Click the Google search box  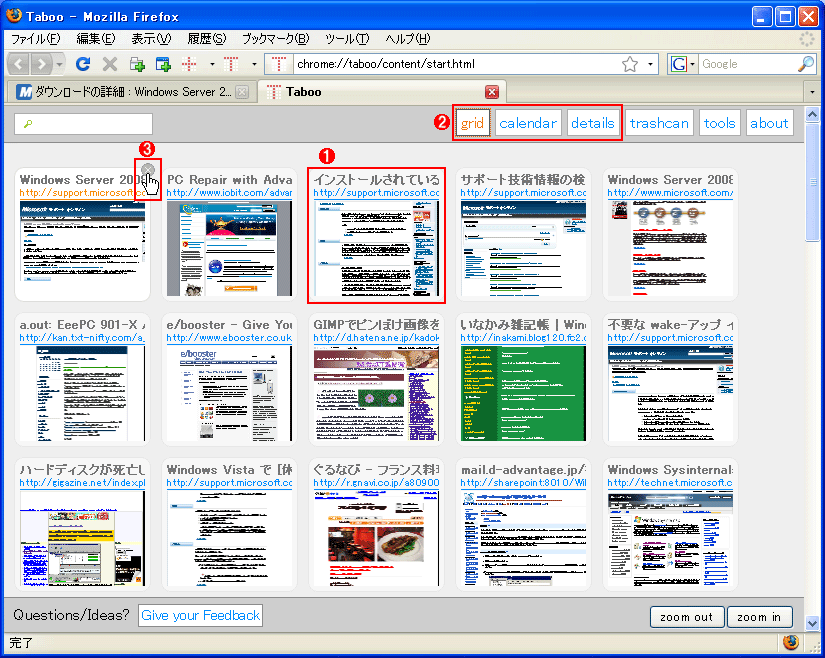pyautogui.click(x=747, y=64)
